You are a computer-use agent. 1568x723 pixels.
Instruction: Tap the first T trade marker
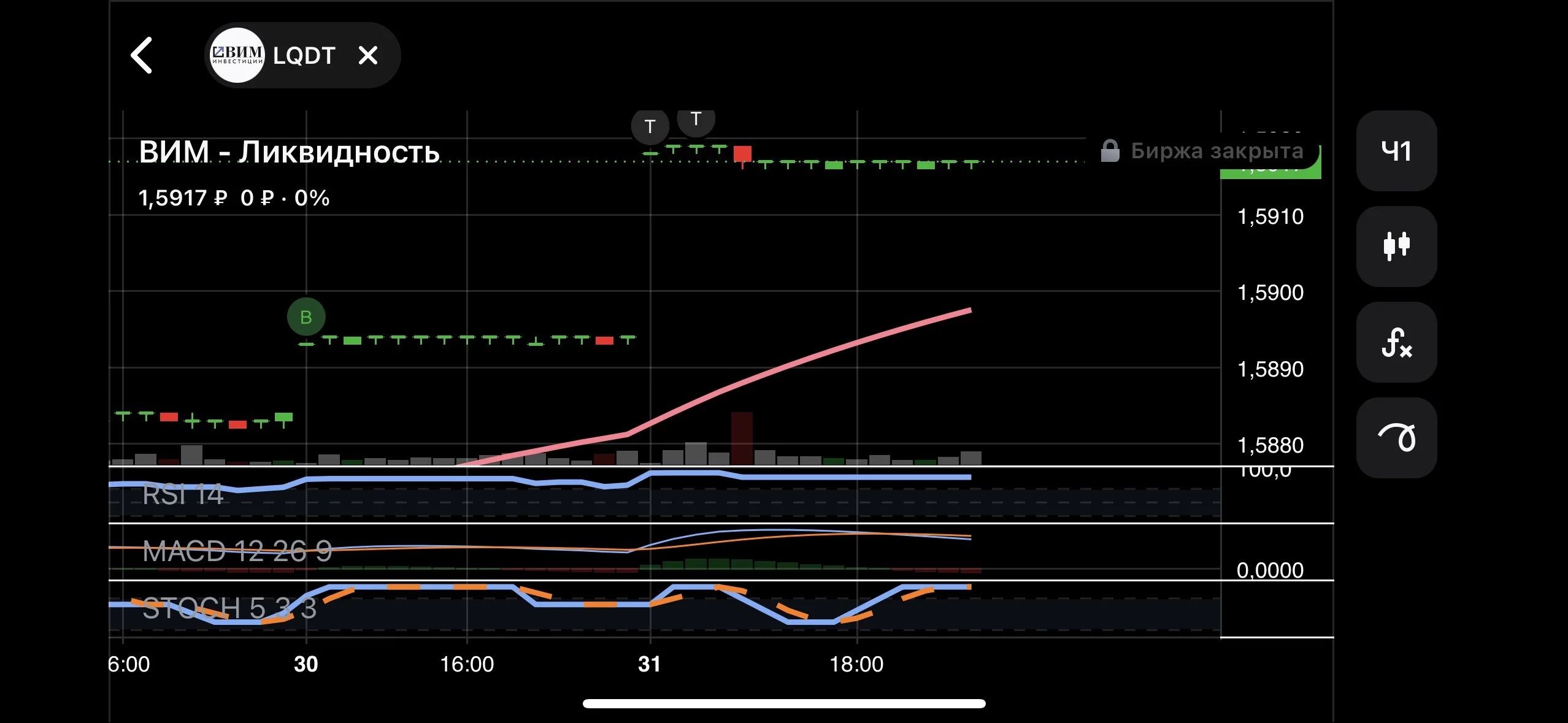[x=650, y=126]
